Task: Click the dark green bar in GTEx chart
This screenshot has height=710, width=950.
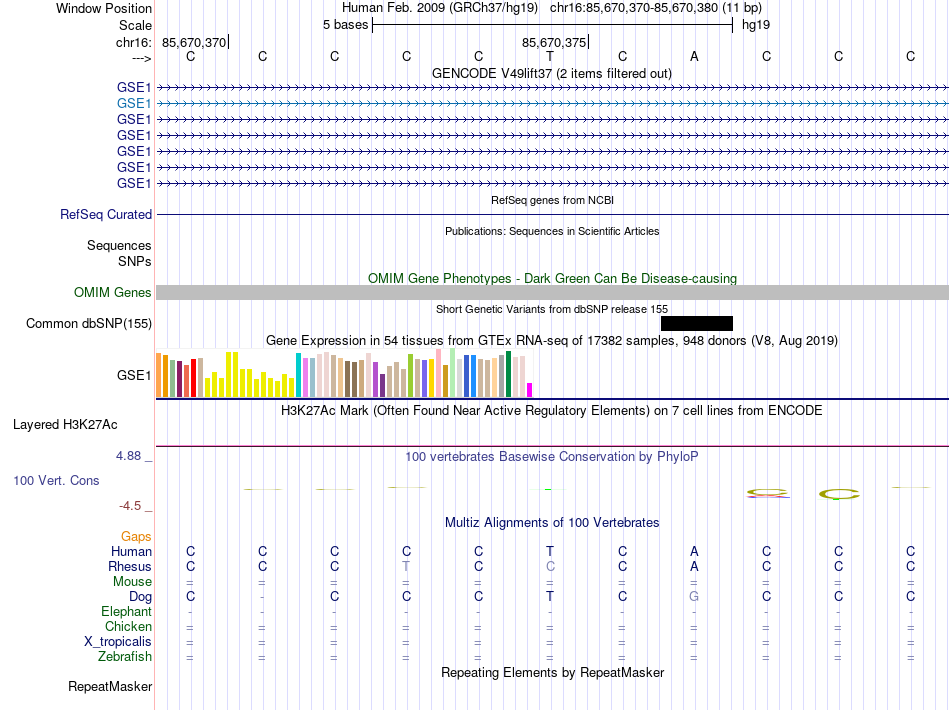Action: pos(509,374)
